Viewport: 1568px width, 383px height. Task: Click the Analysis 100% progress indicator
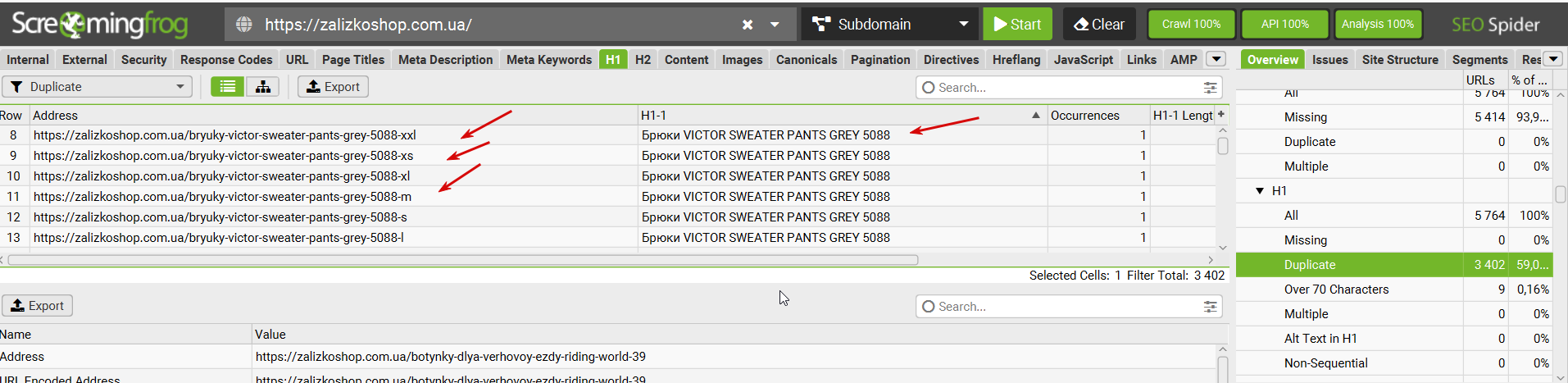[x=1377, y=25]
